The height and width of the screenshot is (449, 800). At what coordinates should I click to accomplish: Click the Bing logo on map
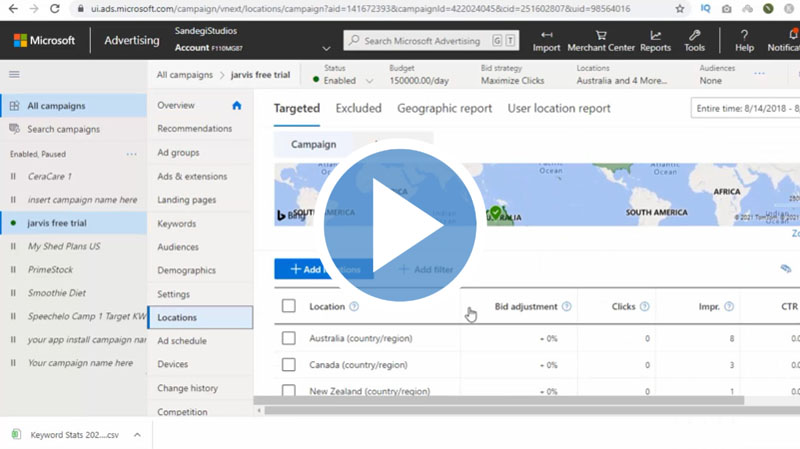click(291, 215)
